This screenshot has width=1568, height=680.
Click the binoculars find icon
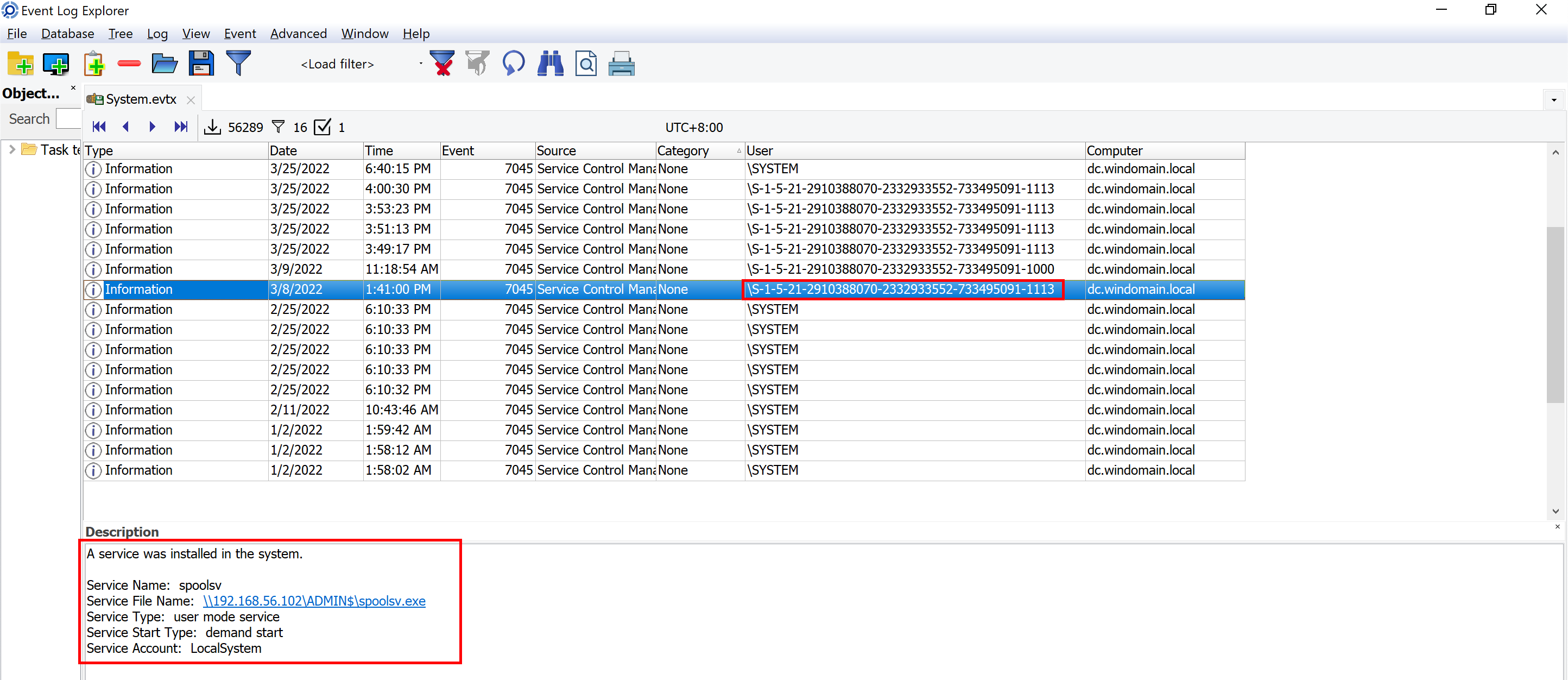550,64
